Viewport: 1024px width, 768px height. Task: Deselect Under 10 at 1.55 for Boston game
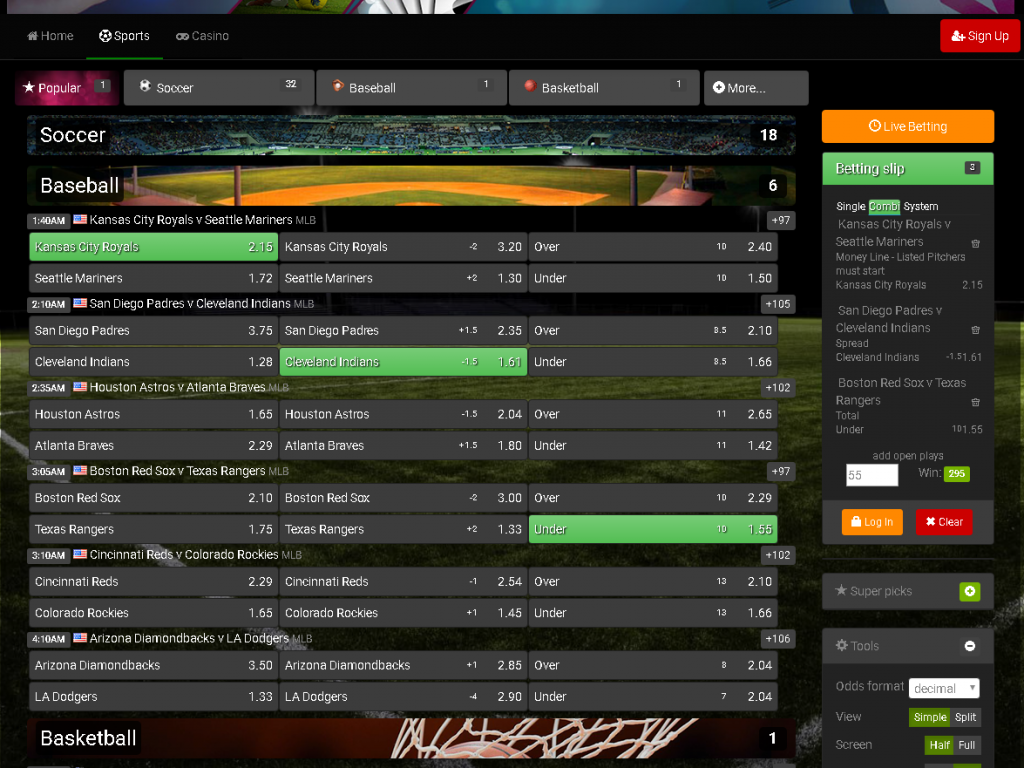[653, 529]
